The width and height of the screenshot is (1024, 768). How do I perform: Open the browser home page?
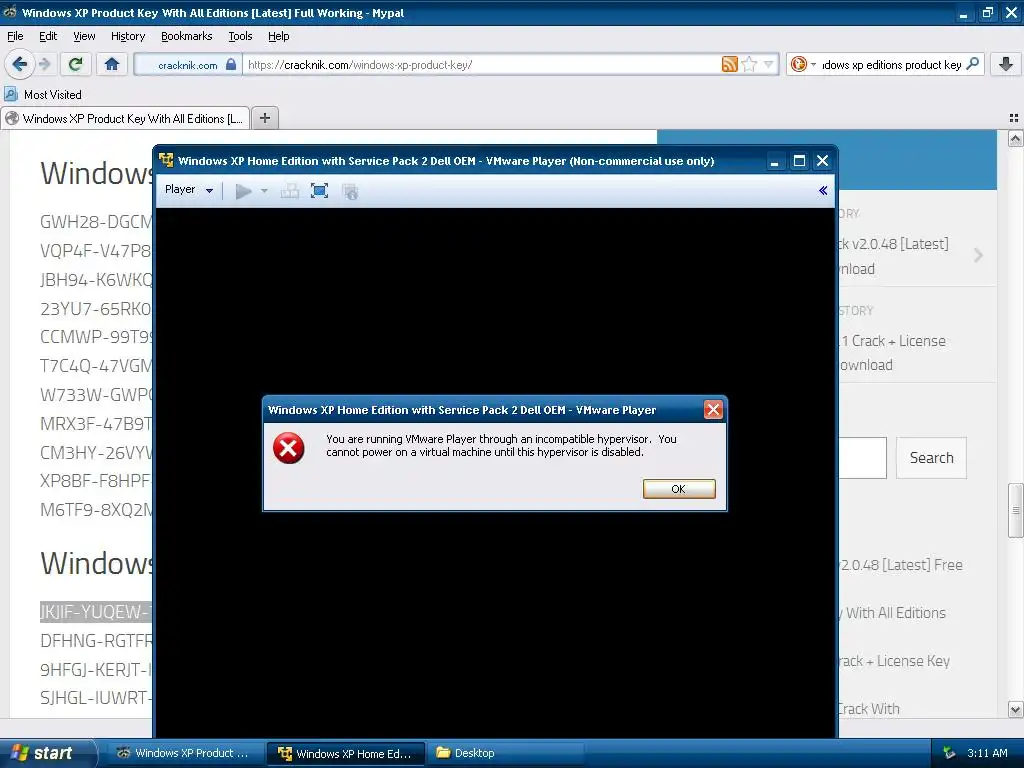[112, 64]
